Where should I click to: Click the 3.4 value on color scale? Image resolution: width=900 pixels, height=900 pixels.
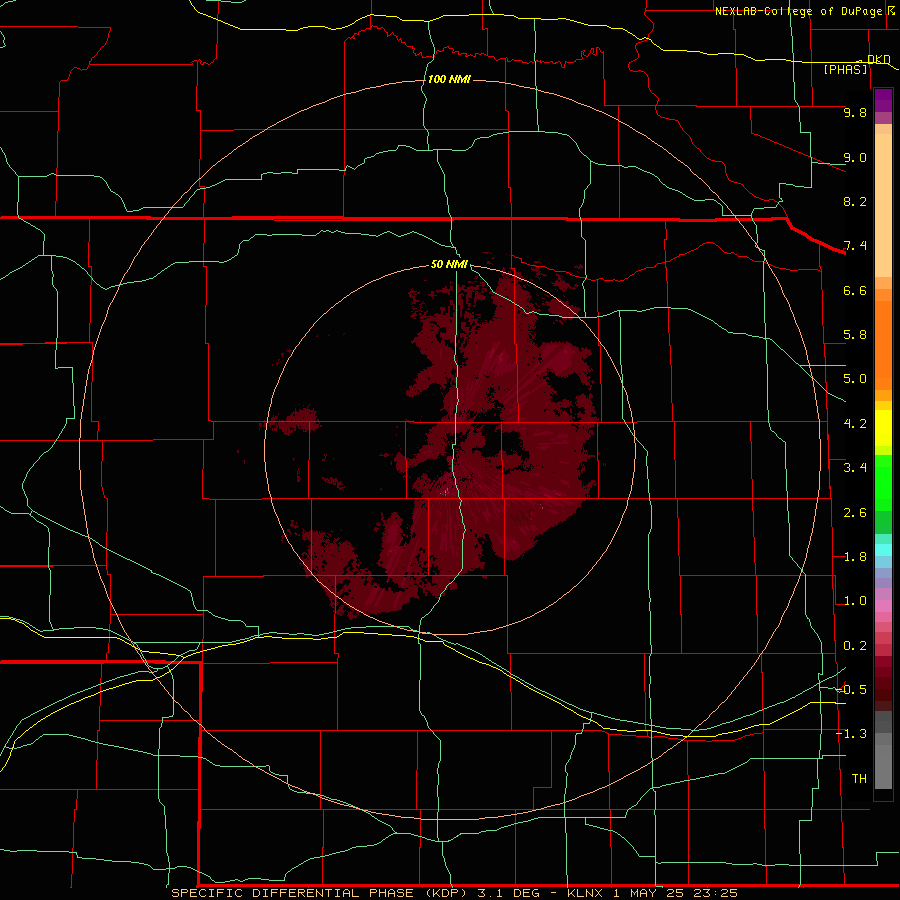(x=855, y=468)
